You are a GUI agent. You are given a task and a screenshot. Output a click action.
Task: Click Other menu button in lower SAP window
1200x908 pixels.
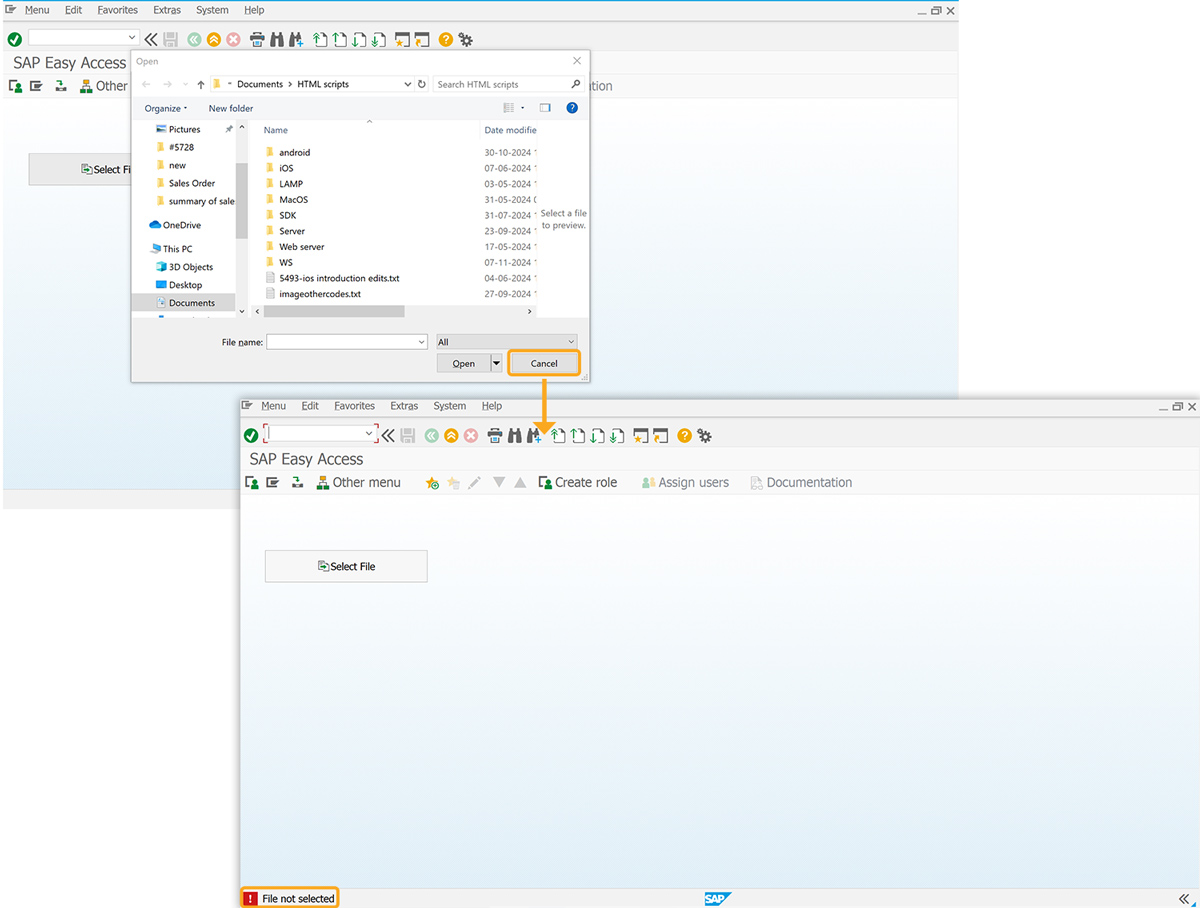(358, 483)
